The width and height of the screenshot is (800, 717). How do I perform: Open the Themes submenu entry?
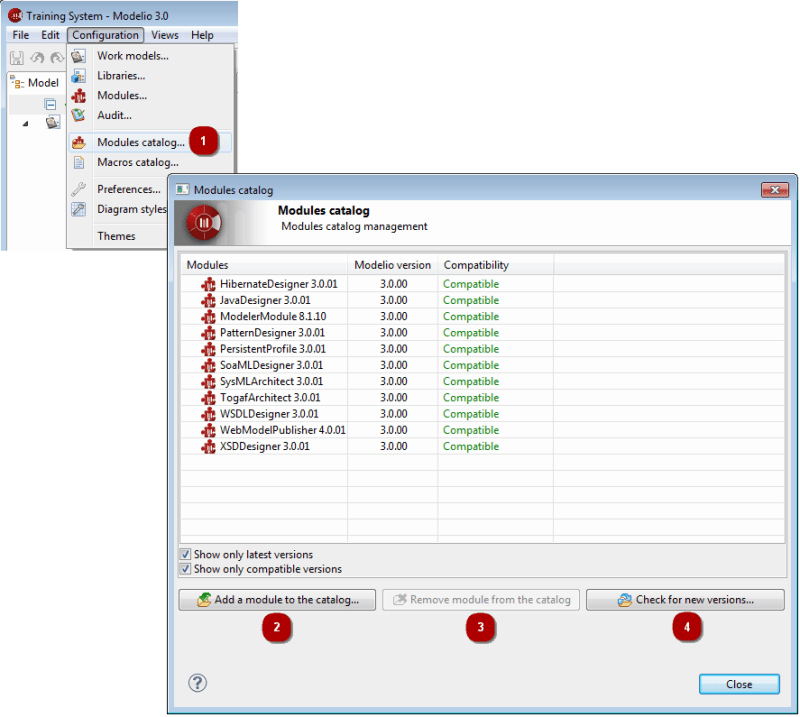click(116, 236)
